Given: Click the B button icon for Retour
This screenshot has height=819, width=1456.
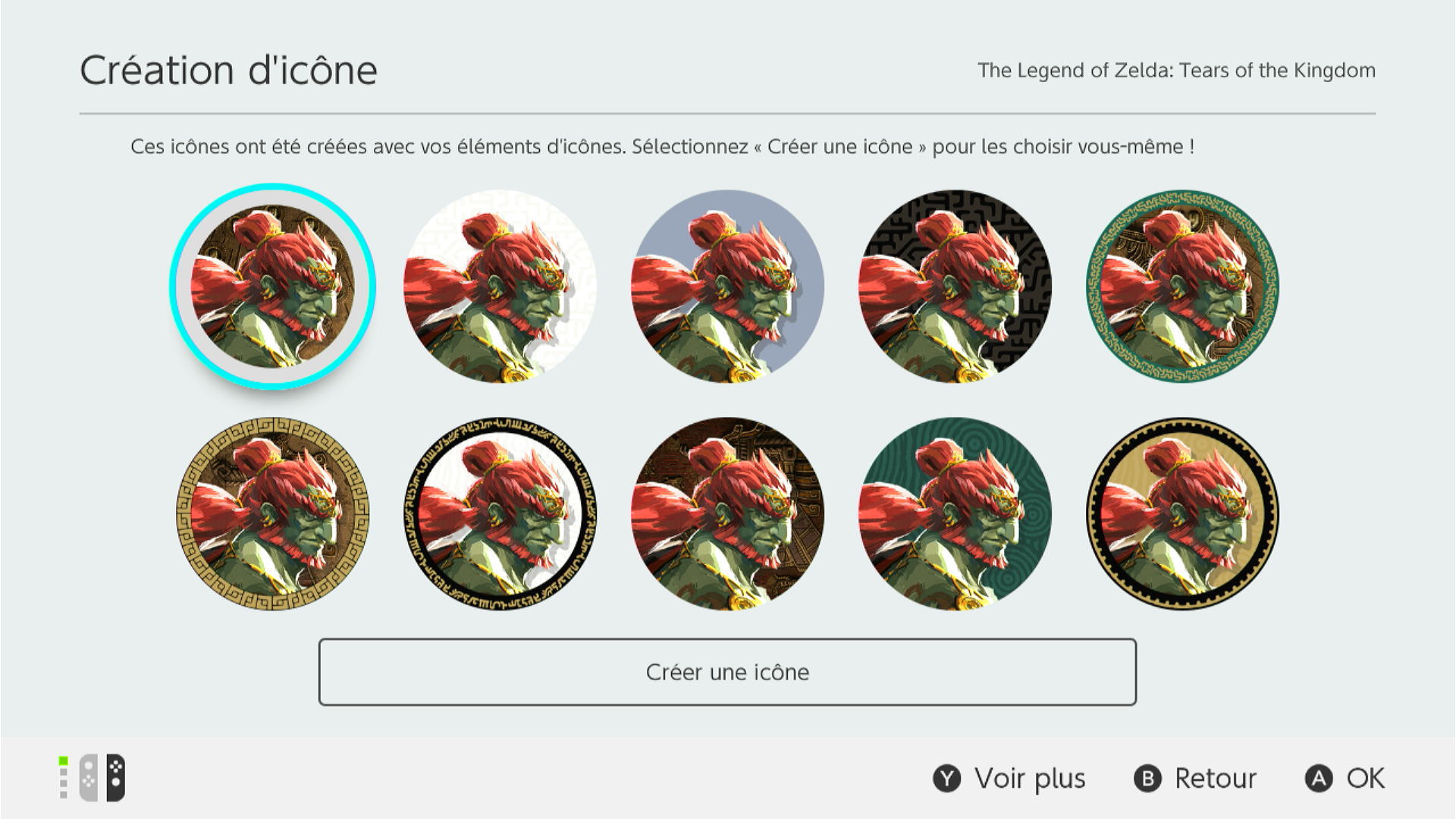Looking at the screenshot, I should coord(1147,779).
